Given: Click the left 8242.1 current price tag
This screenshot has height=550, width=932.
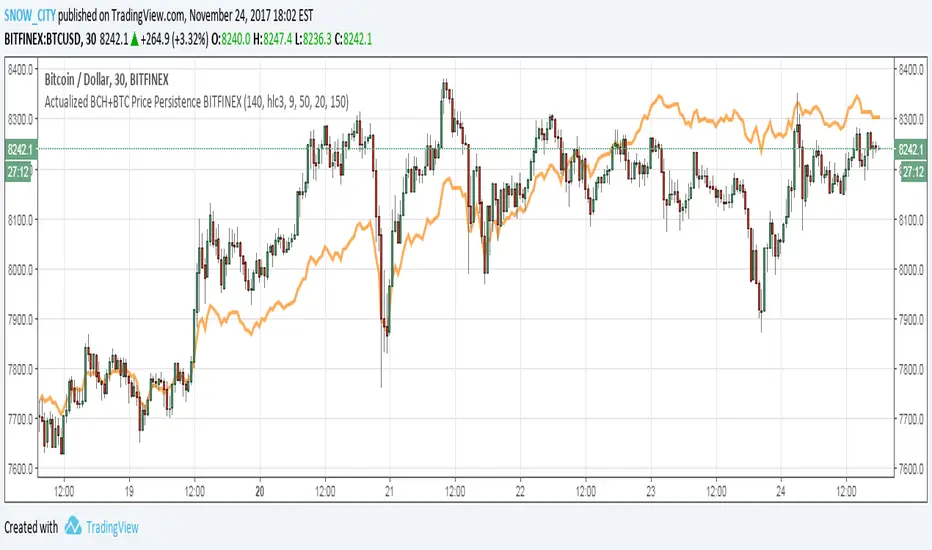Looking at the screenshot, I should (x=21, y=149).
